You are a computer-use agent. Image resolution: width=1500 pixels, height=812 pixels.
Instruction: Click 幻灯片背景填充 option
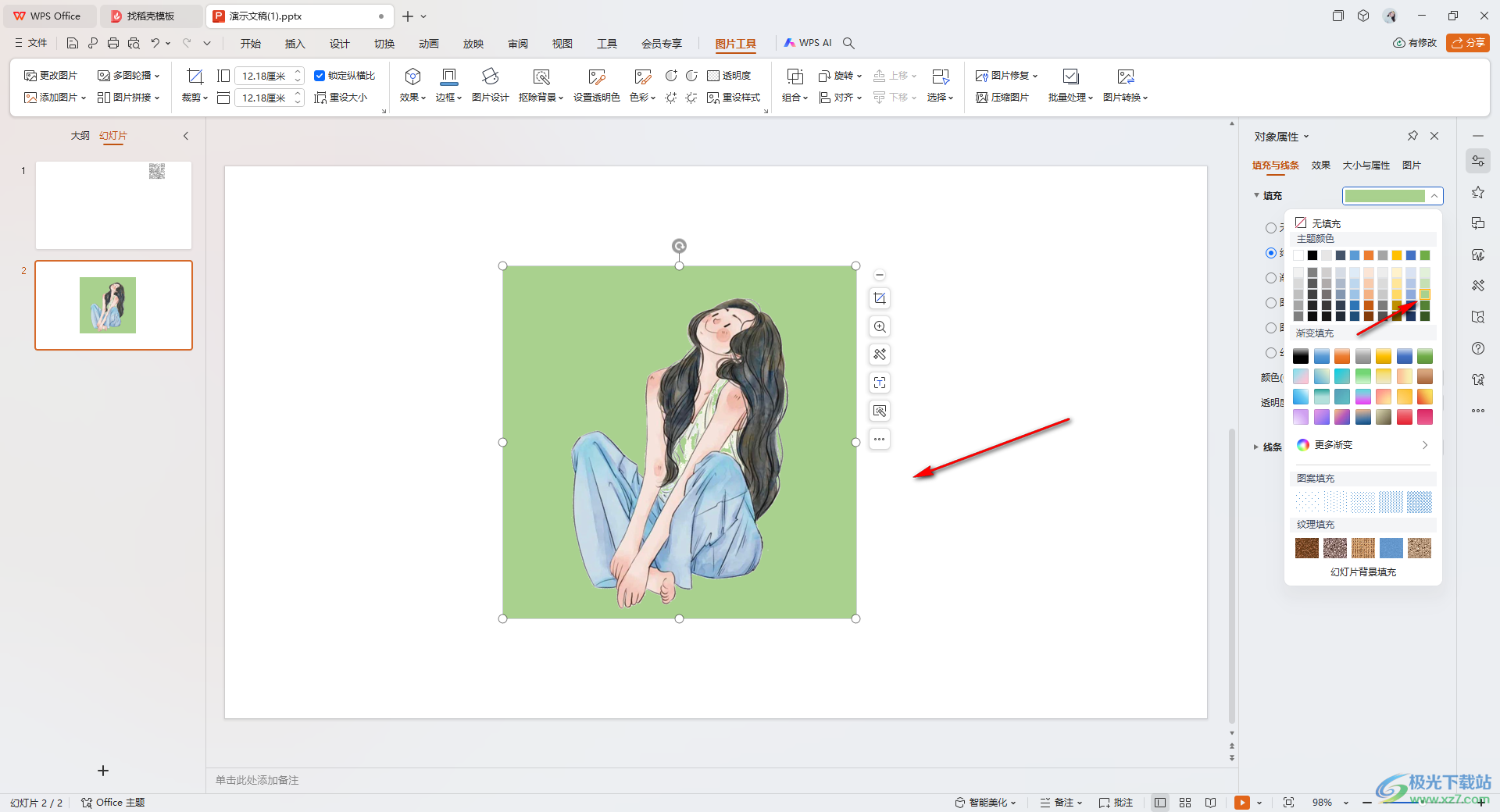(x=1362, y=572)
